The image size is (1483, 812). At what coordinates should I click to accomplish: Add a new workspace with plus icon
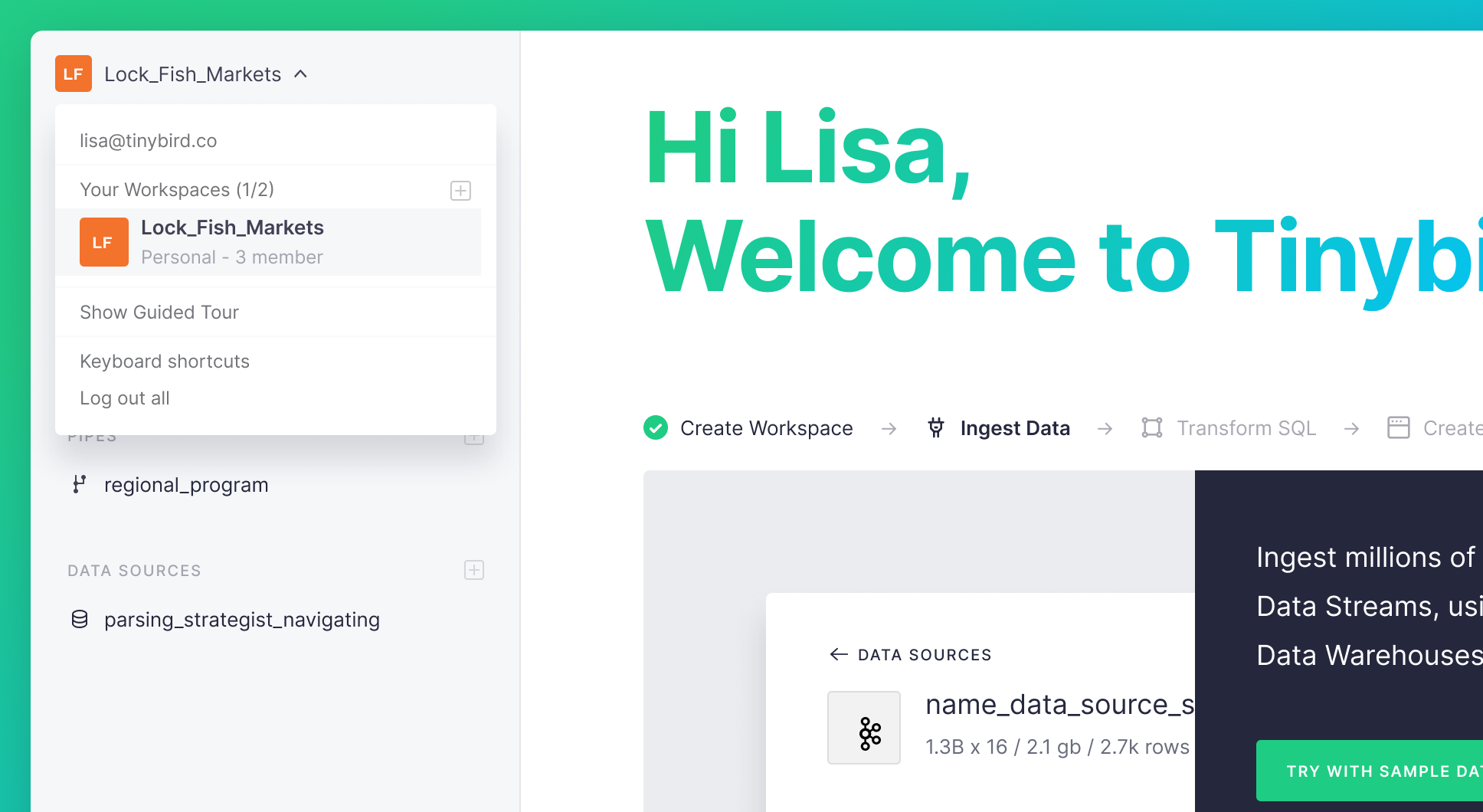(x=460, y=191)
